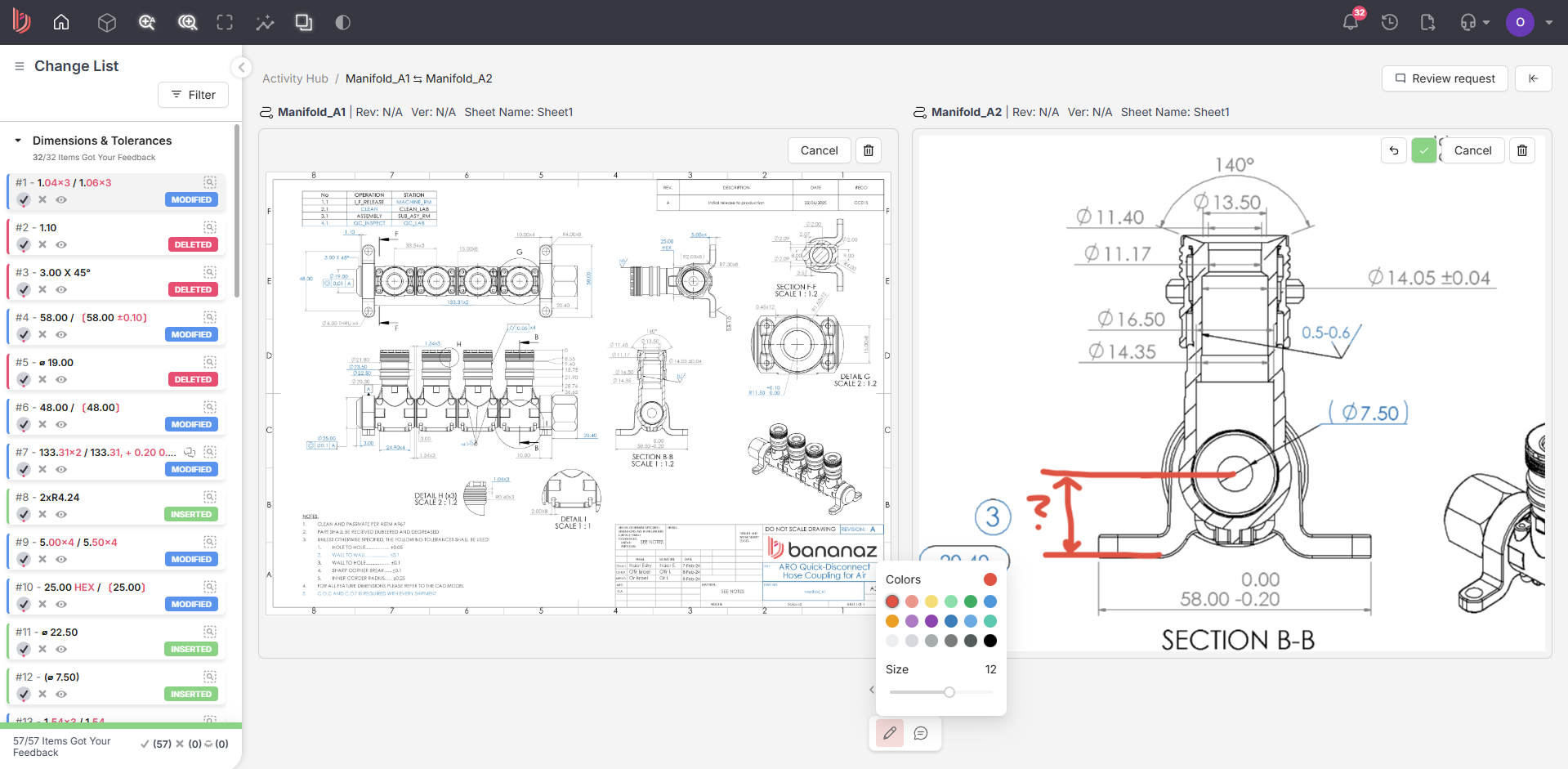Click the Manifold_A1 drawing sheet

click(x=579, y=393)
